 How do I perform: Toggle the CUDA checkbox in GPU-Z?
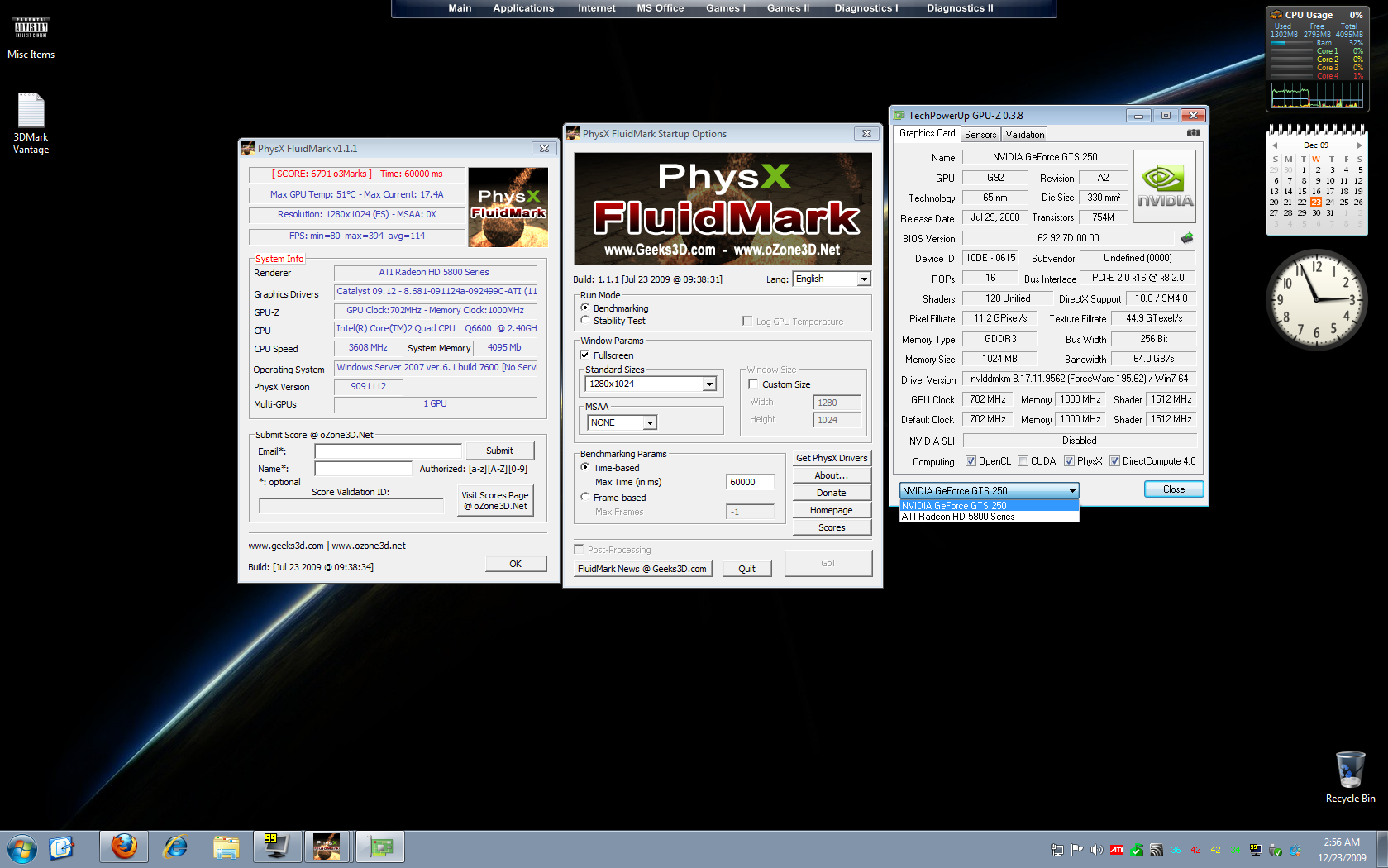point(1023,461)
